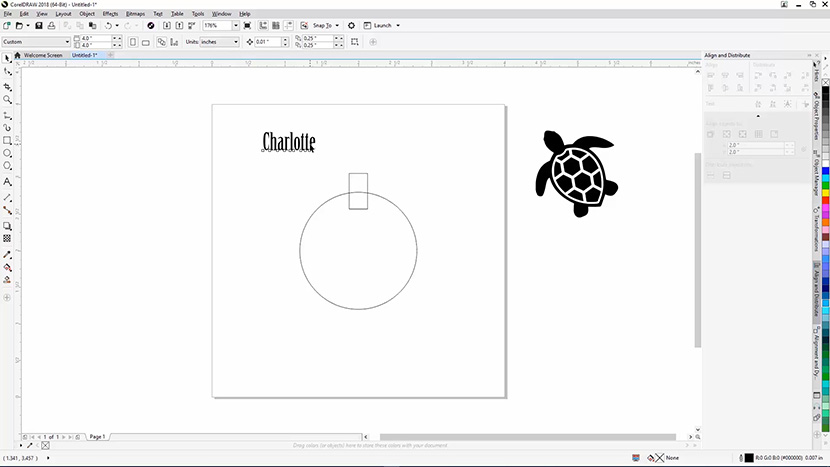Open the Effects menu
This screenshot has height=467, width=830.
coord(110,14)
